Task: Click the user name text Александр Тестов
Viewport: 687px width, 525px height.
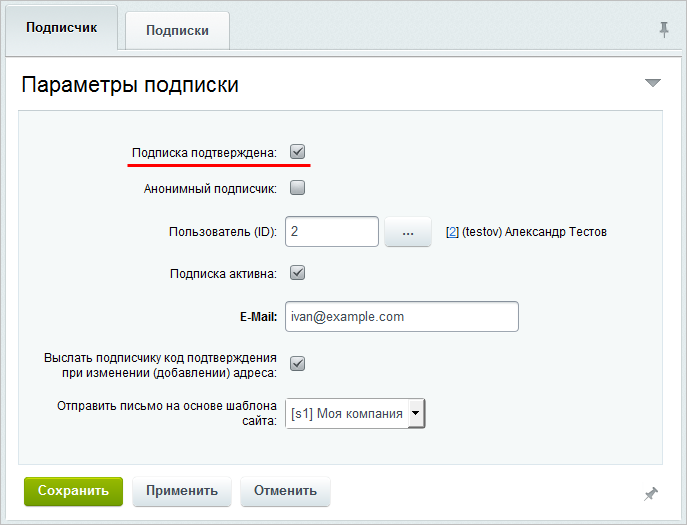Action: point(556,232)
